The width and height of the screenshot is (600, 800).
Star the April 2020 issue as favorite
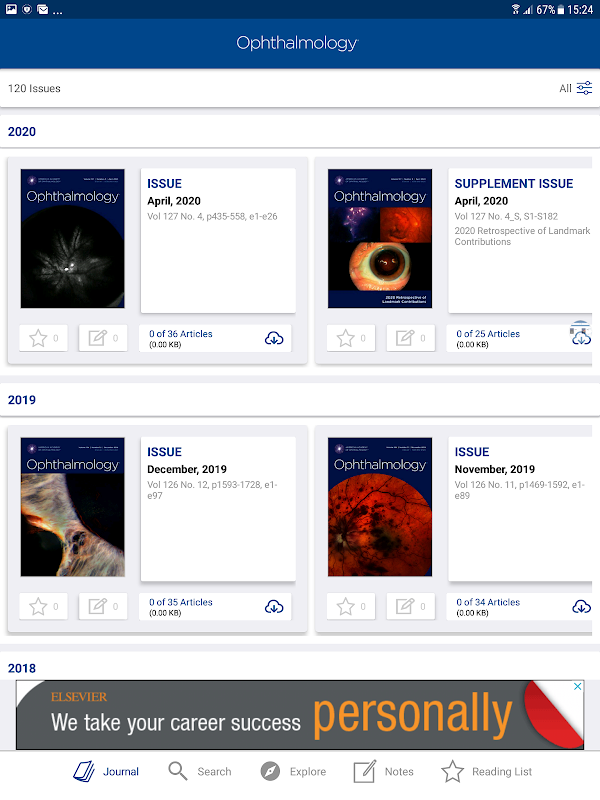43,338
